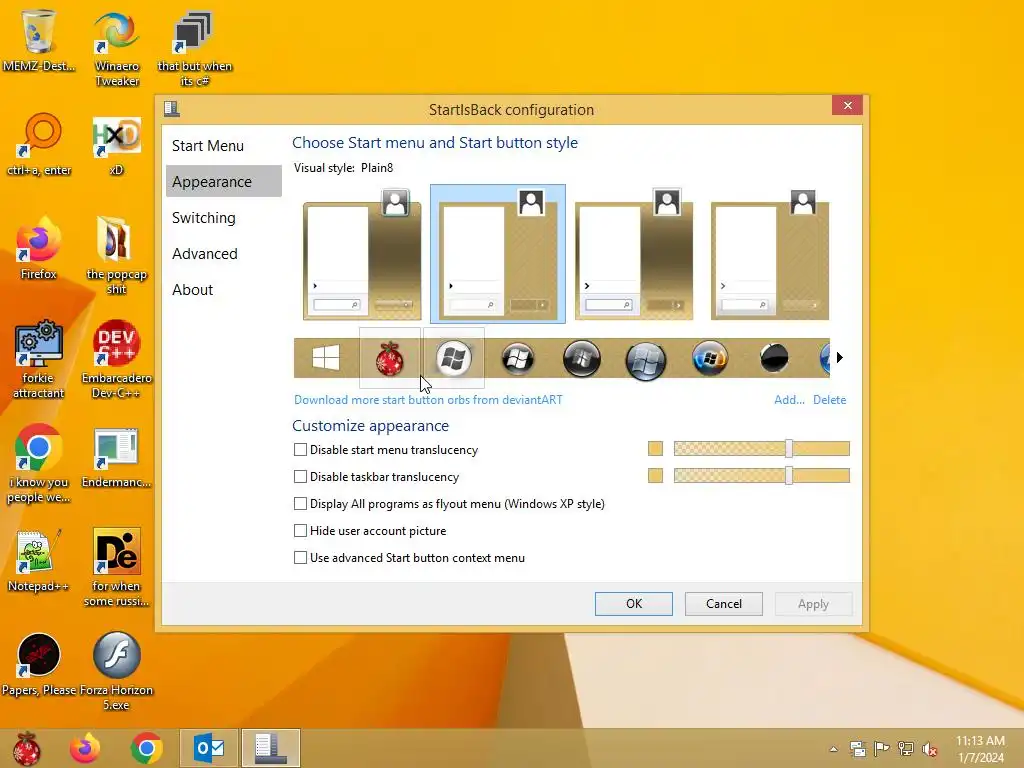Screen dimensions: 1024x768
Task: Show more orbs with the right arrow
Action: coord(840,357)
